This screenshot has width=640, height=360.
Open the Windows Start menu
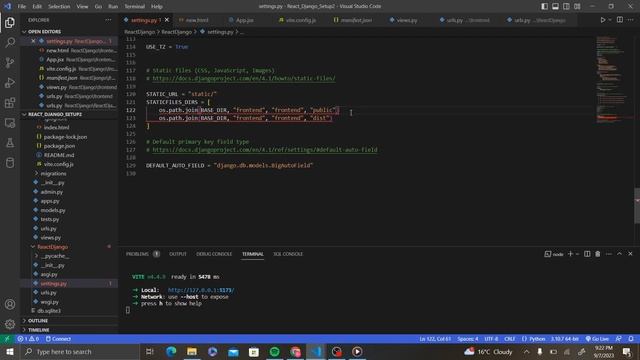click(x=10, y=351)
